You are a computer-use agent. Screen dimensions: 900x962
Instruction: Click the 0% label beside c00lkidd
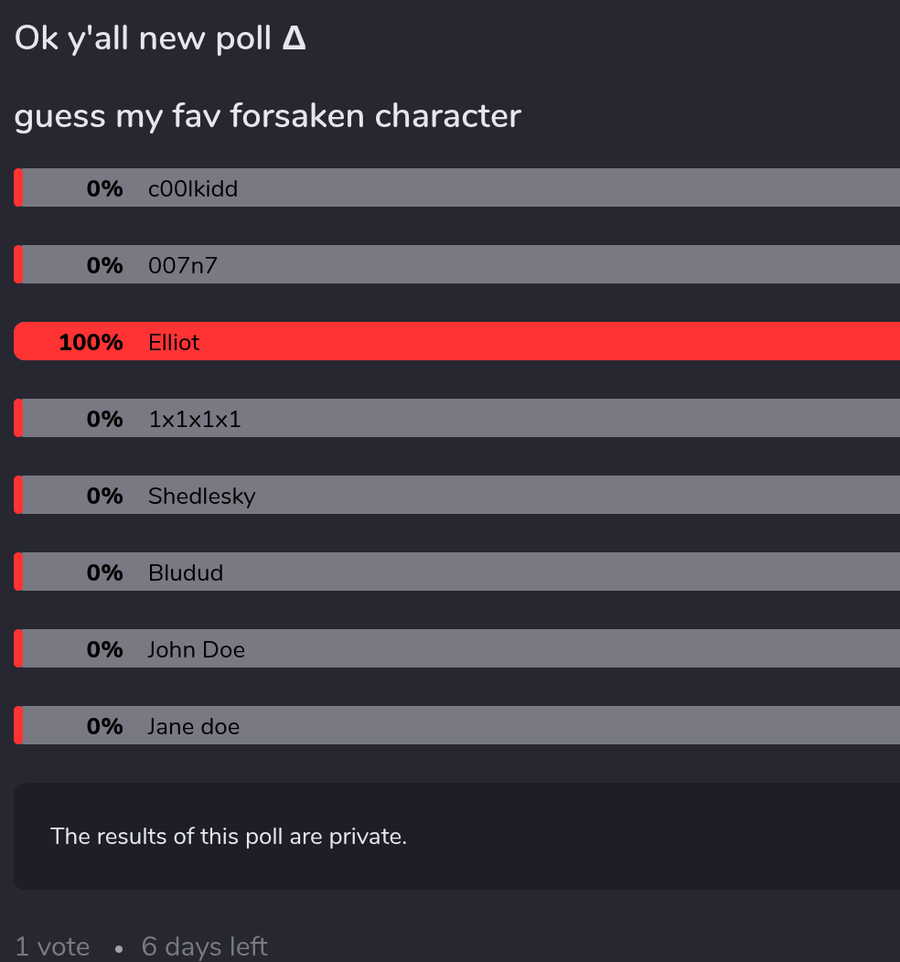[104, 189]
